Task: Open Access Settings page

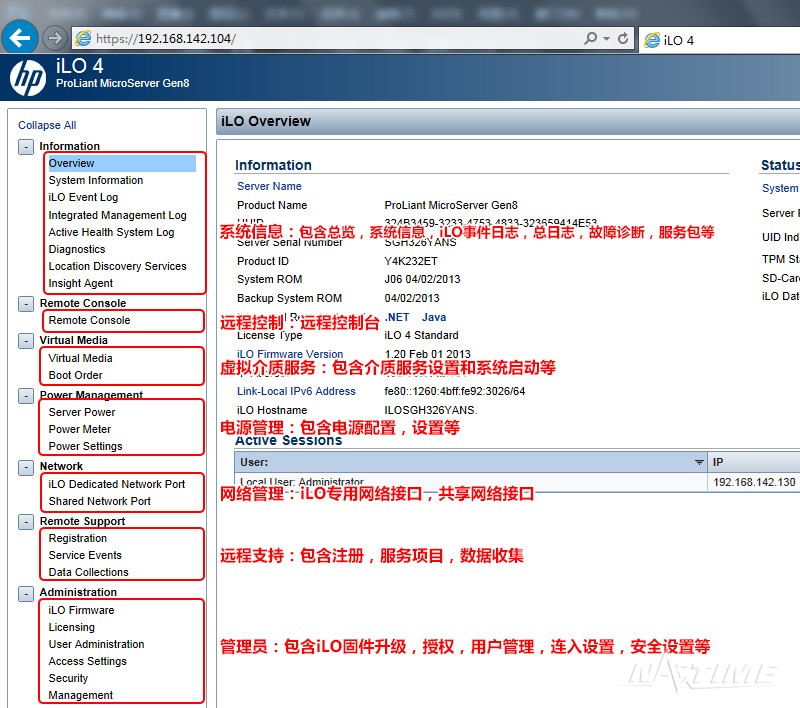Action: click(87, 662)
